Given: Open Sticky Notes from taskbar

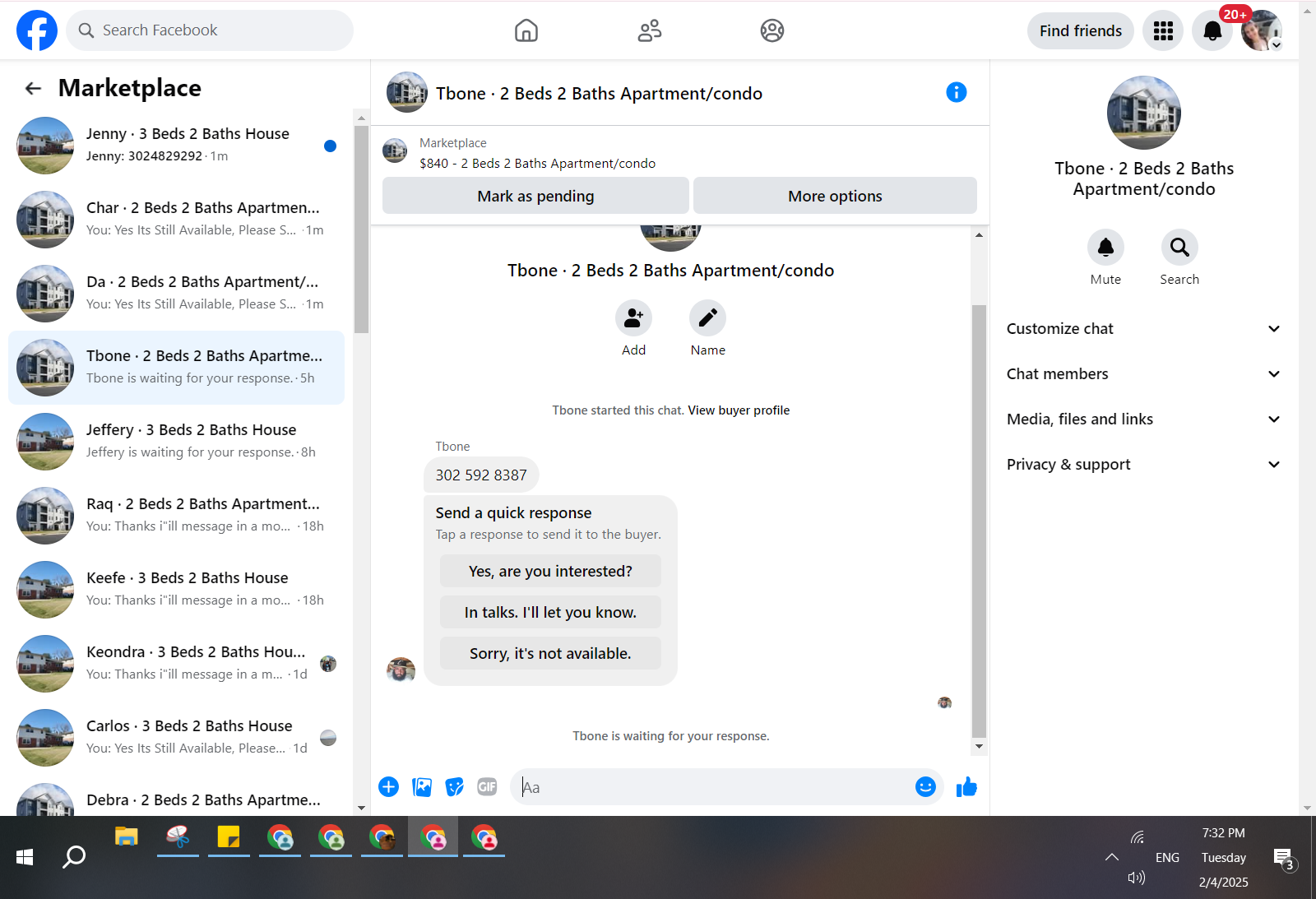Looking at the screenshot, I should click(x=229, y=837).
